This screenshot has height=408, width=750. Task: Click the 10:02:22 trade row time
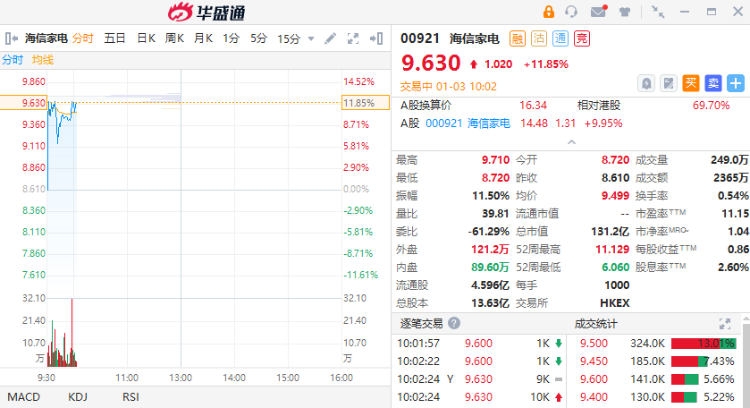click(x=419, y=361)
